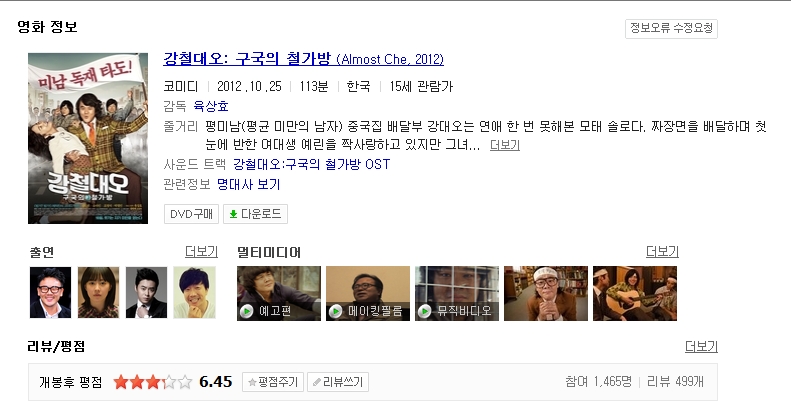
Task: Open the second cast member's photo, the actress
Action: pos(98,293)
